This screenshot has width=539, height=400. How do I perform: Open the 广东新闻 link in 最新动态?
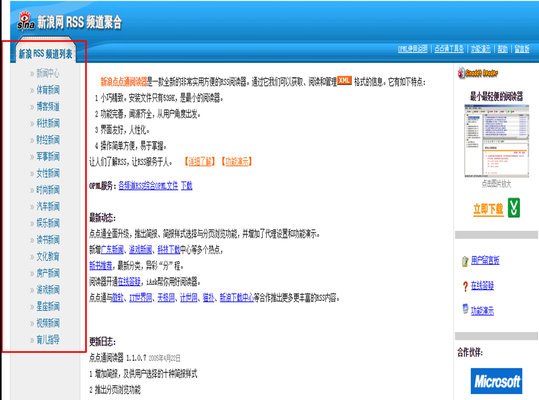[x=112, y=249]
